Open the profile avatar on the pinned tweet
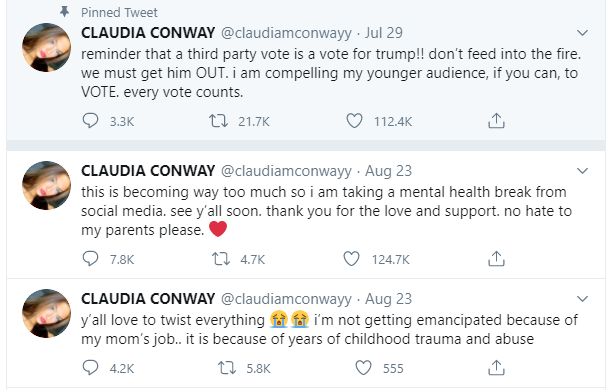Image resolution: width=612 pixels, height=390 pixels. pyautogui.click(x=46, y=47)
